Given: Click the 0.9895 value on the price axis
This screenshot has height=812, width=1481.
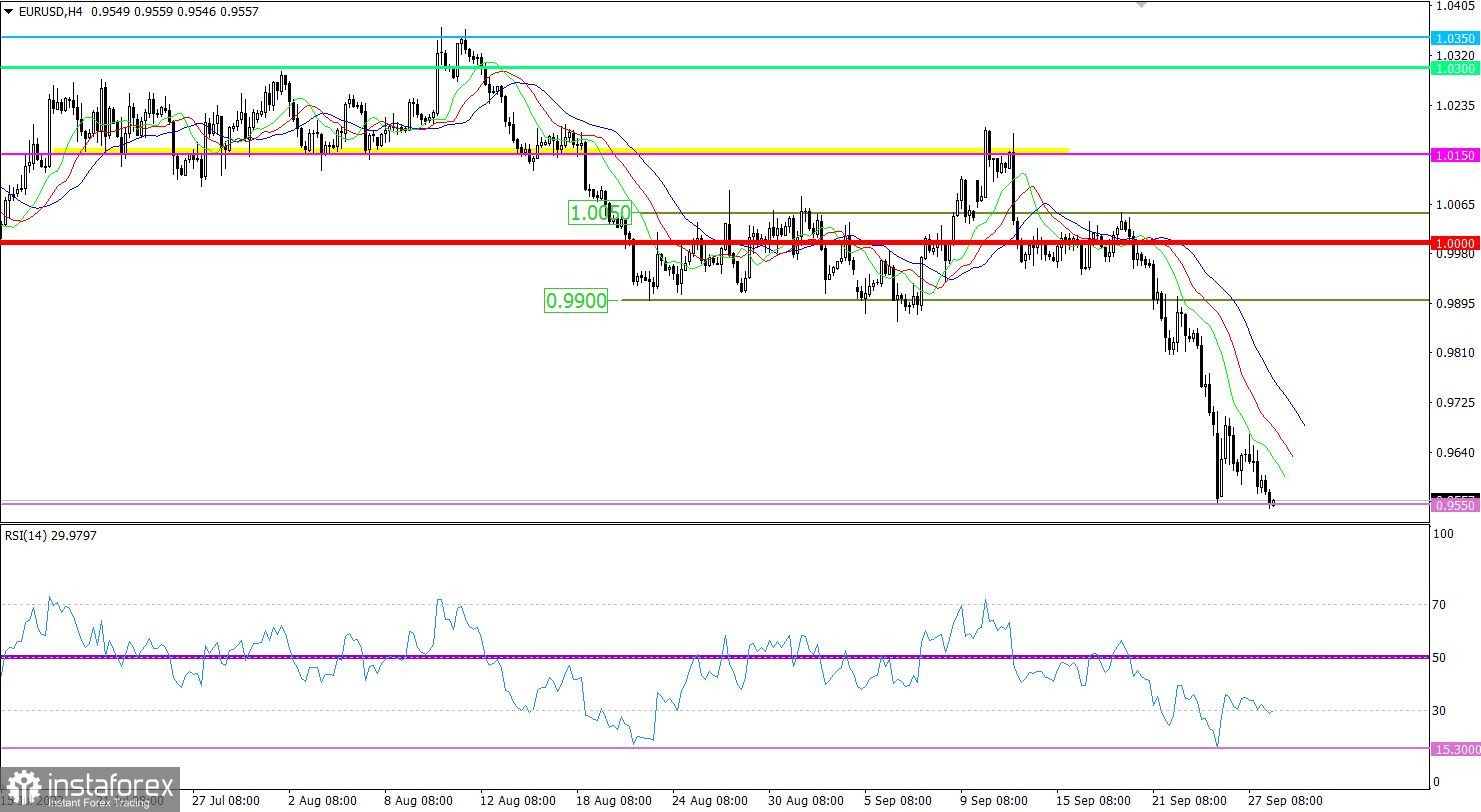Looking at the screenshot, I should pyautogui.click(x=1453, y=303).
